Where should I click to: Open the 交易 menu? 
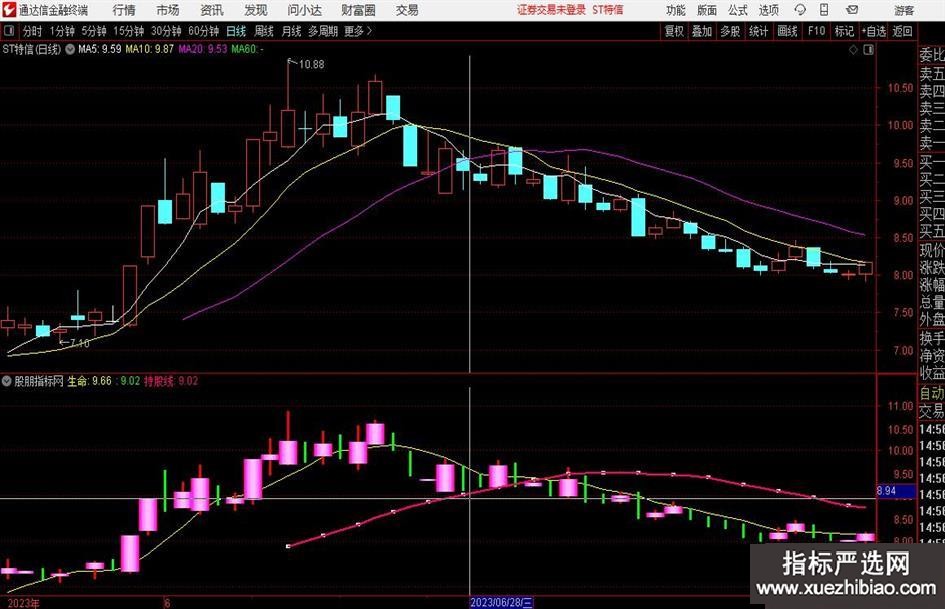407,10
